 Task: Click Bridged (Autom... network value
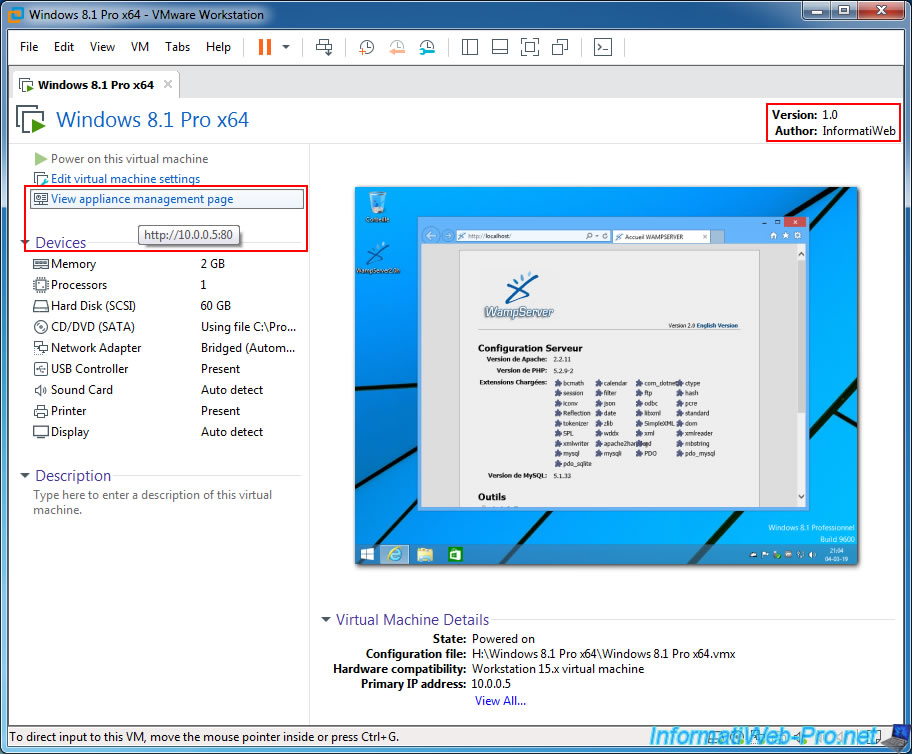(248, 348)
